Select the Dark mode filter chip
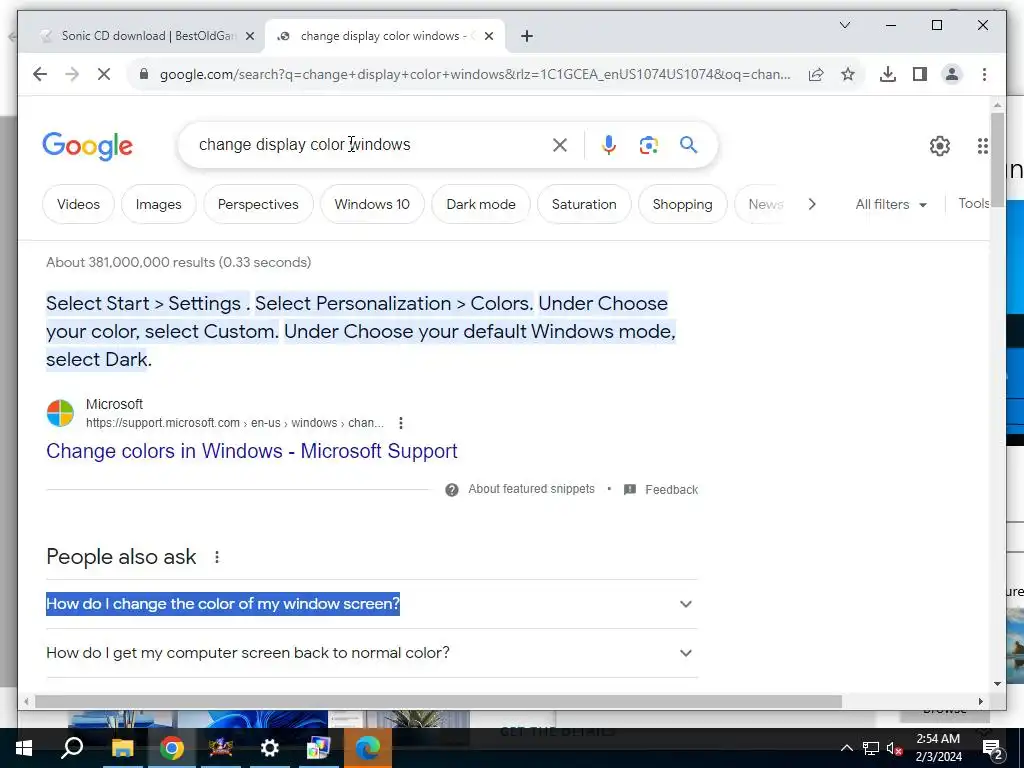The width and height of the screenshot is (1024, 768). (x=481, y=204)
